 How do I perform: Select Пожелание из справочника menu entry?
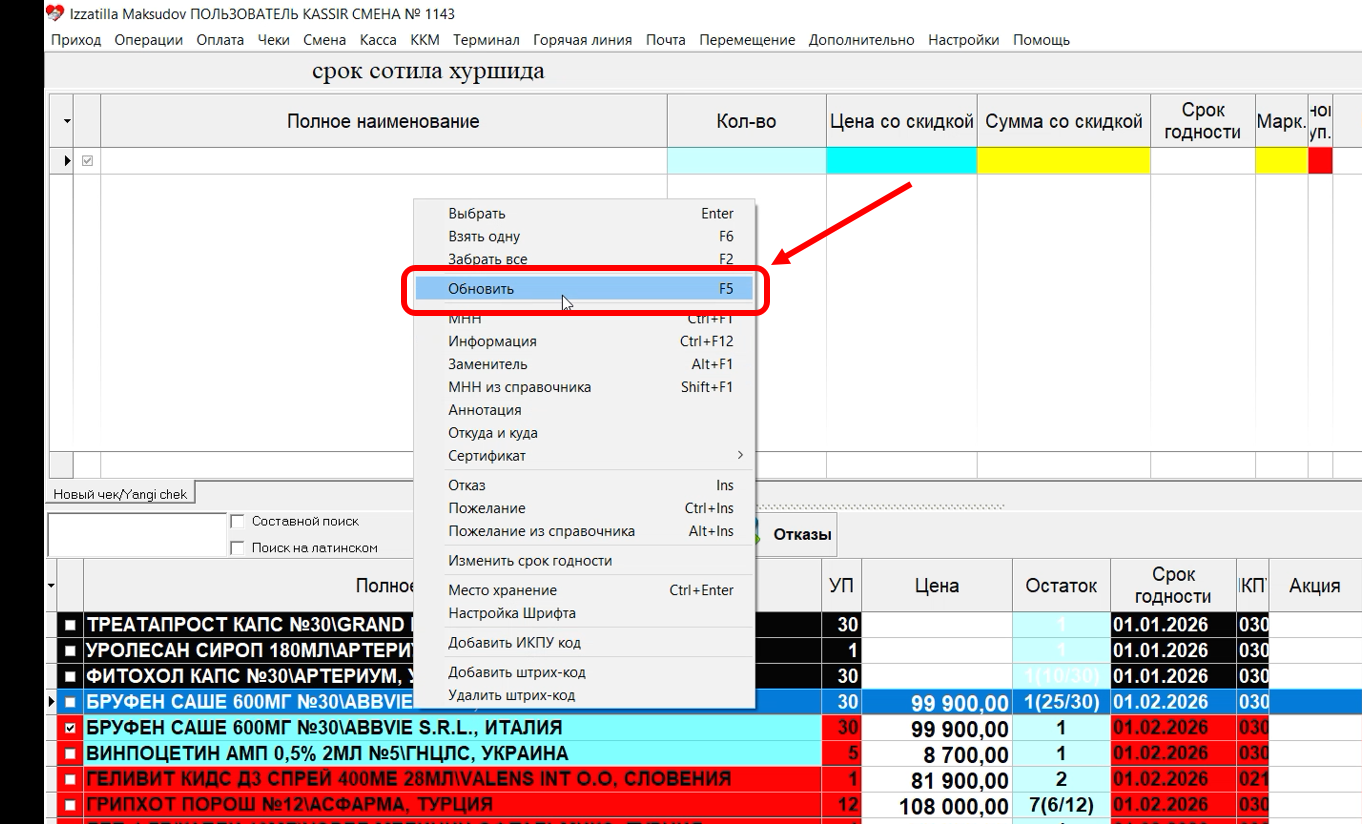584,531
